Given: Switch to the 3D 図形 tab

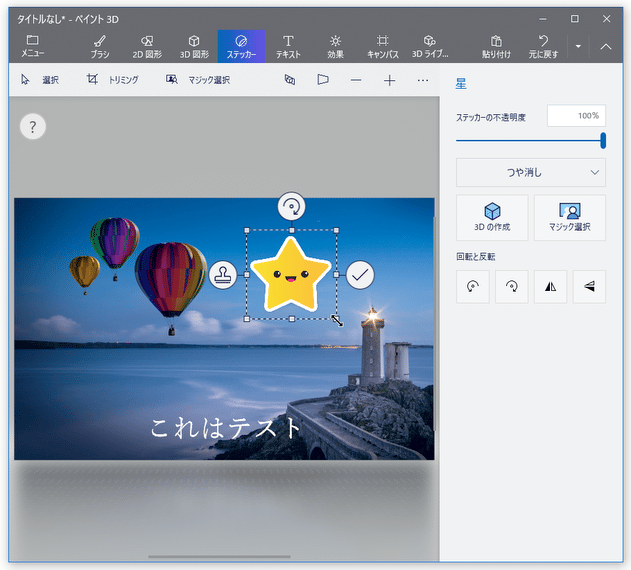Looking at the screenshot, I should point(194,46).
